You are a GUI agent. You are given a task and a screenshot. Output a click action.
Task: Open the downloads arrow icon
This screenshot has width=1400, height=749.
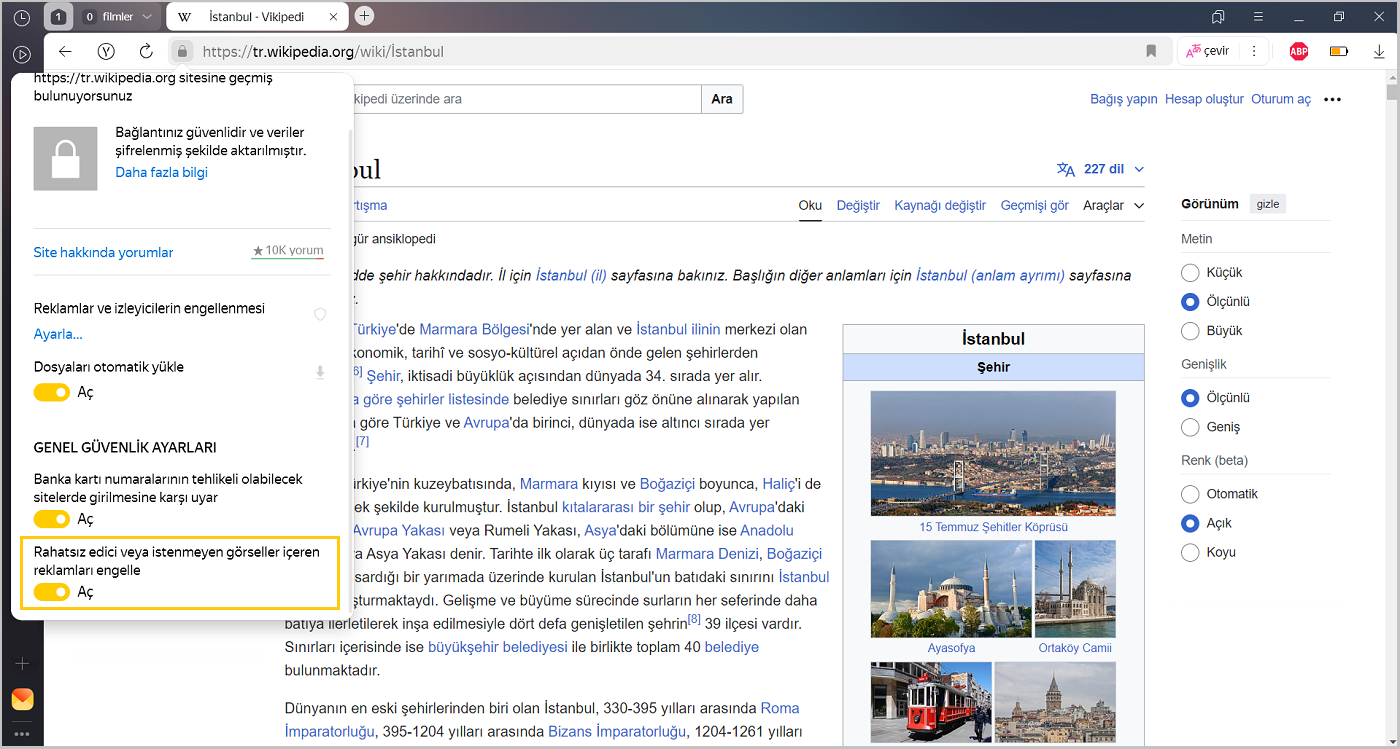1379,52
